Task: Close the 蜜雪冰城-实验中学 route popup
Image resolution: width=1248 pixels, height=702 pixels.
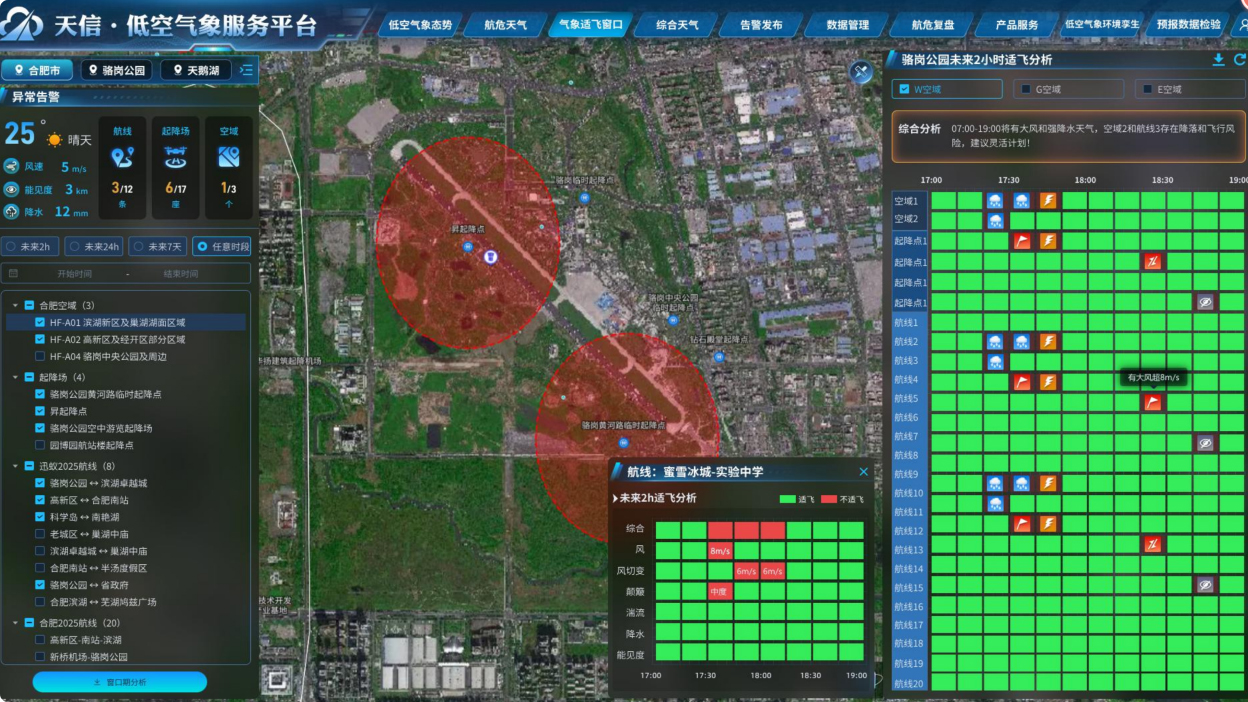Action: click(864, 472)
